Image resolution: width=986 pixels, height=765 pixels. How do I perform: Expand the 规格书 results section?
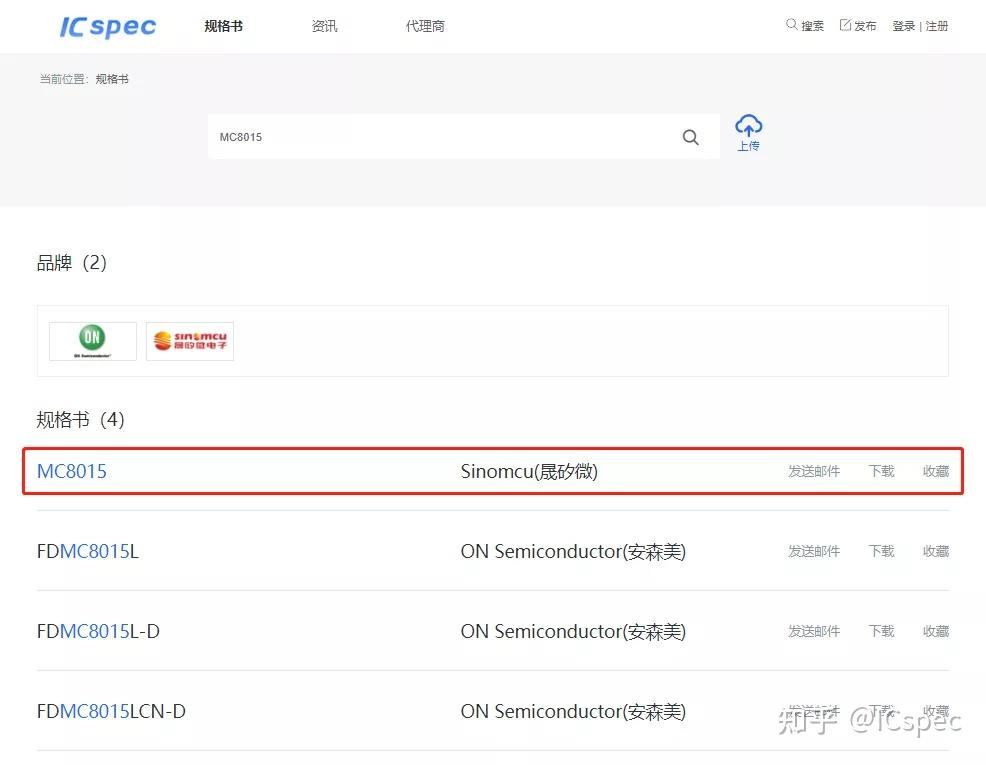tap(80, 419)
